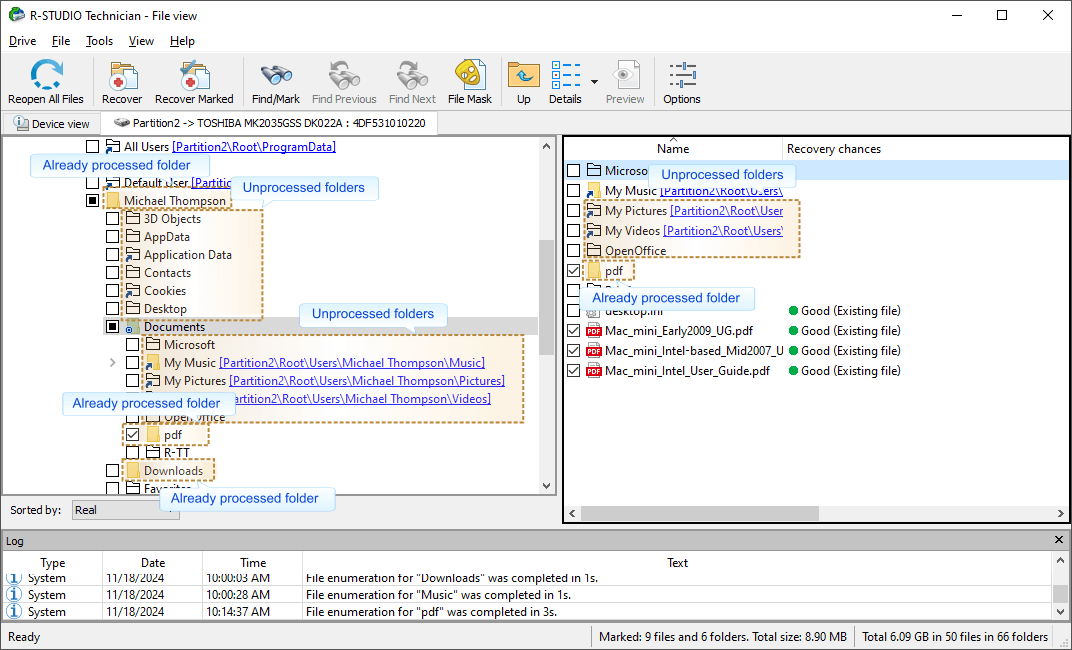Viewport: 1072px width, 650px height.
Task: Follow My Videos link in right file list
Action: point(723,231)
